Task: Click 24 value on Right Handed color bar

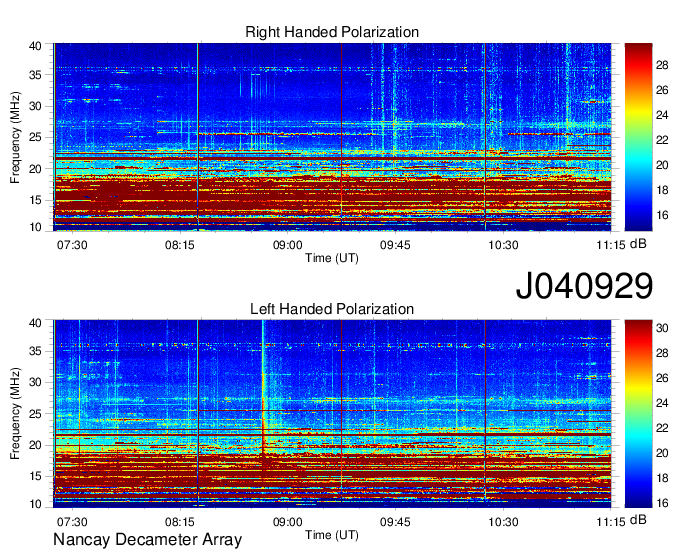Action: [662, 115]
